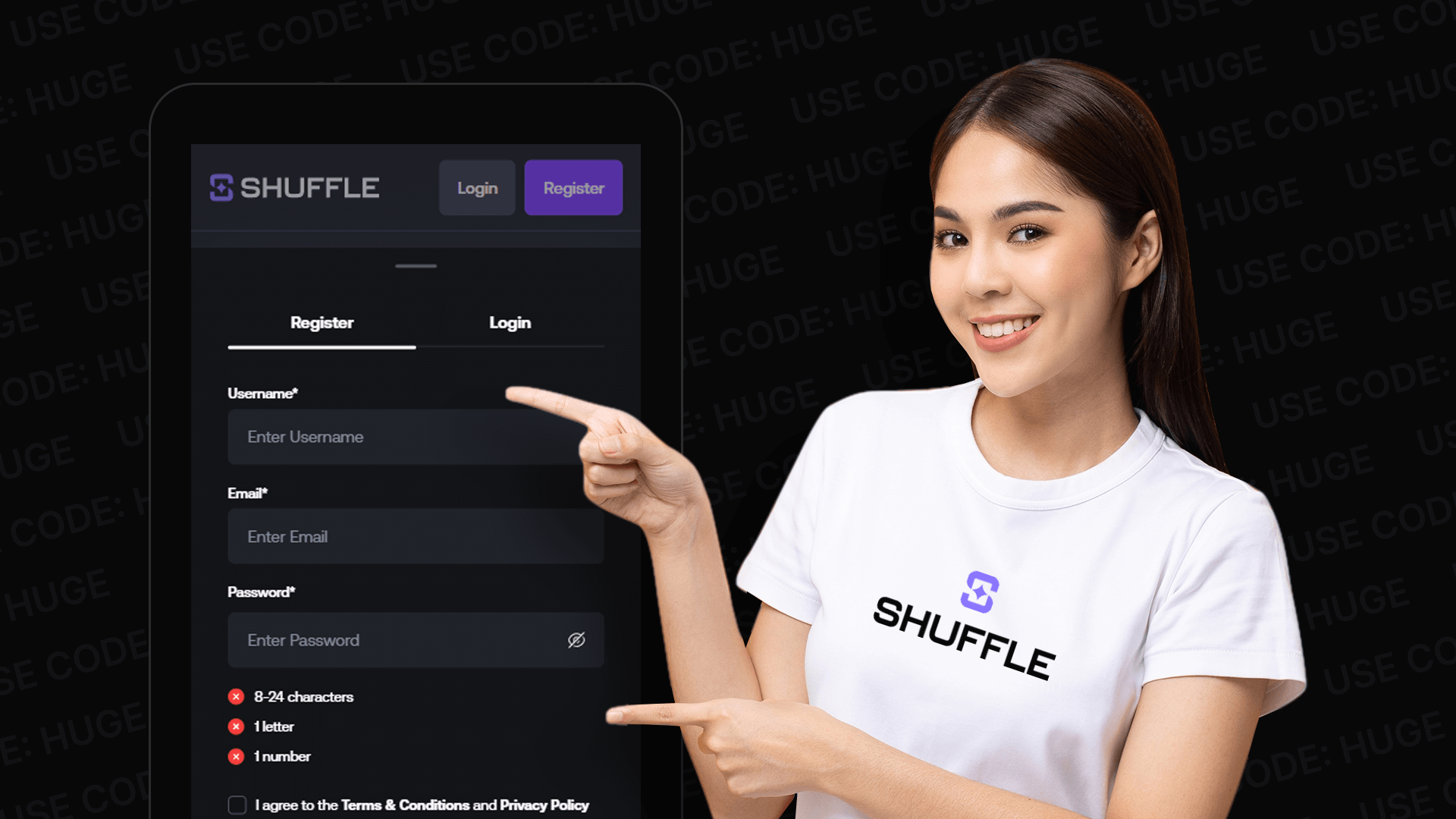Click the Login button in the header
This screenshot has height=819, width=1456.
pyautogui.click(x=477, y=188)
